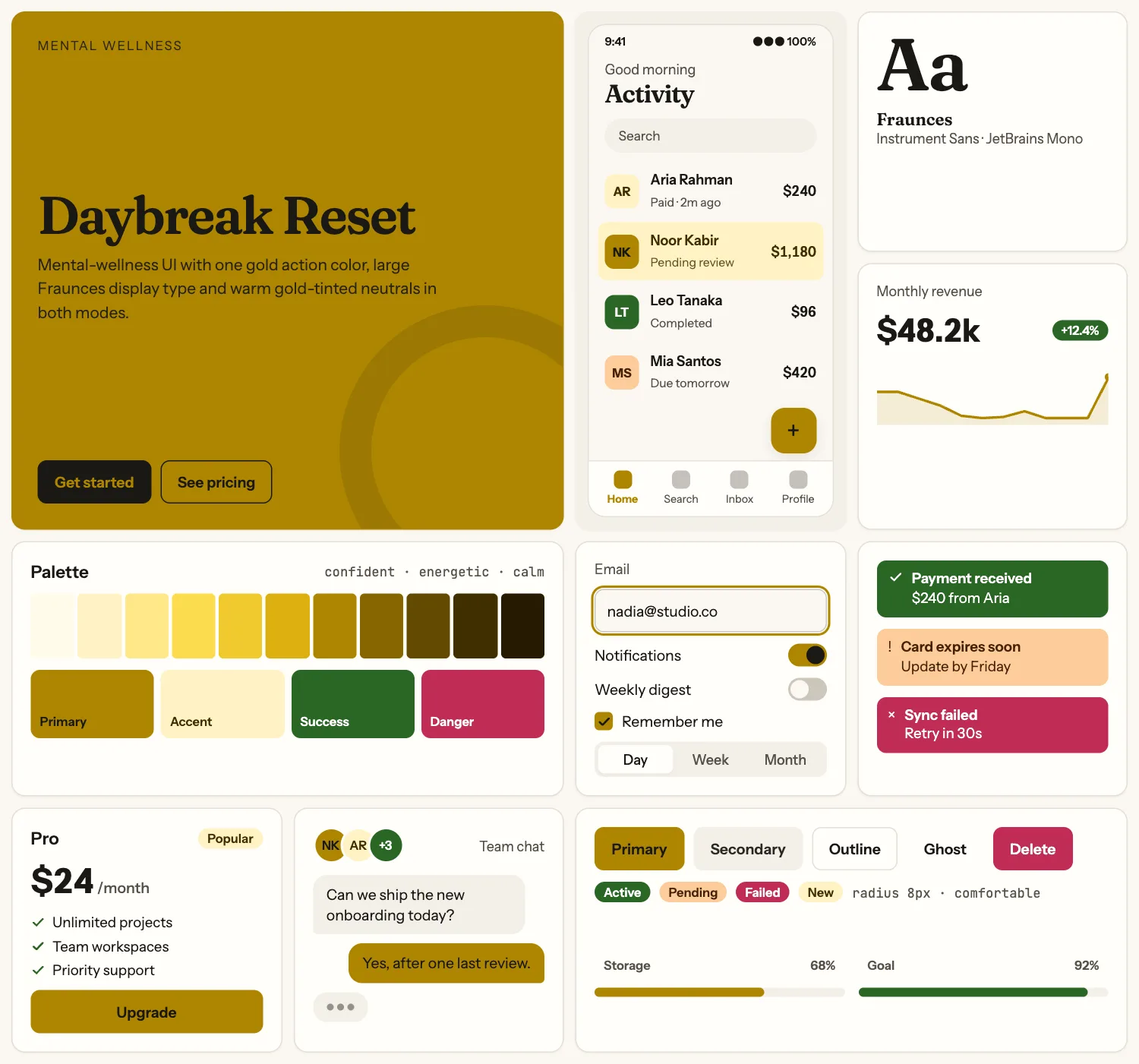Turn off the Notifications switch
Viewport: 1139px width, 1064px height.
807,655
